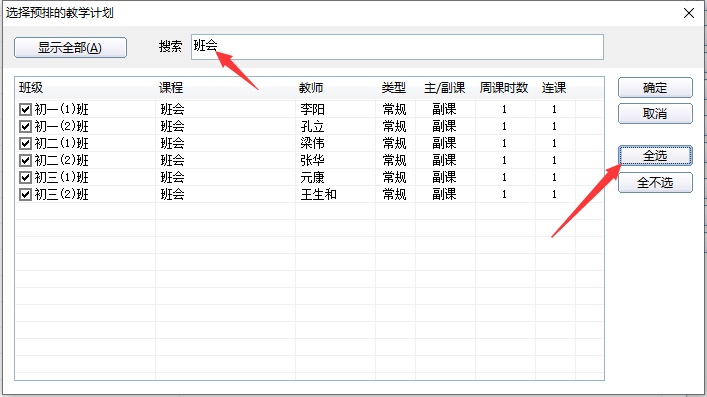
Task: Uncheck the 初三(1)班 checkbox
Action: click(x=25, y=177)
